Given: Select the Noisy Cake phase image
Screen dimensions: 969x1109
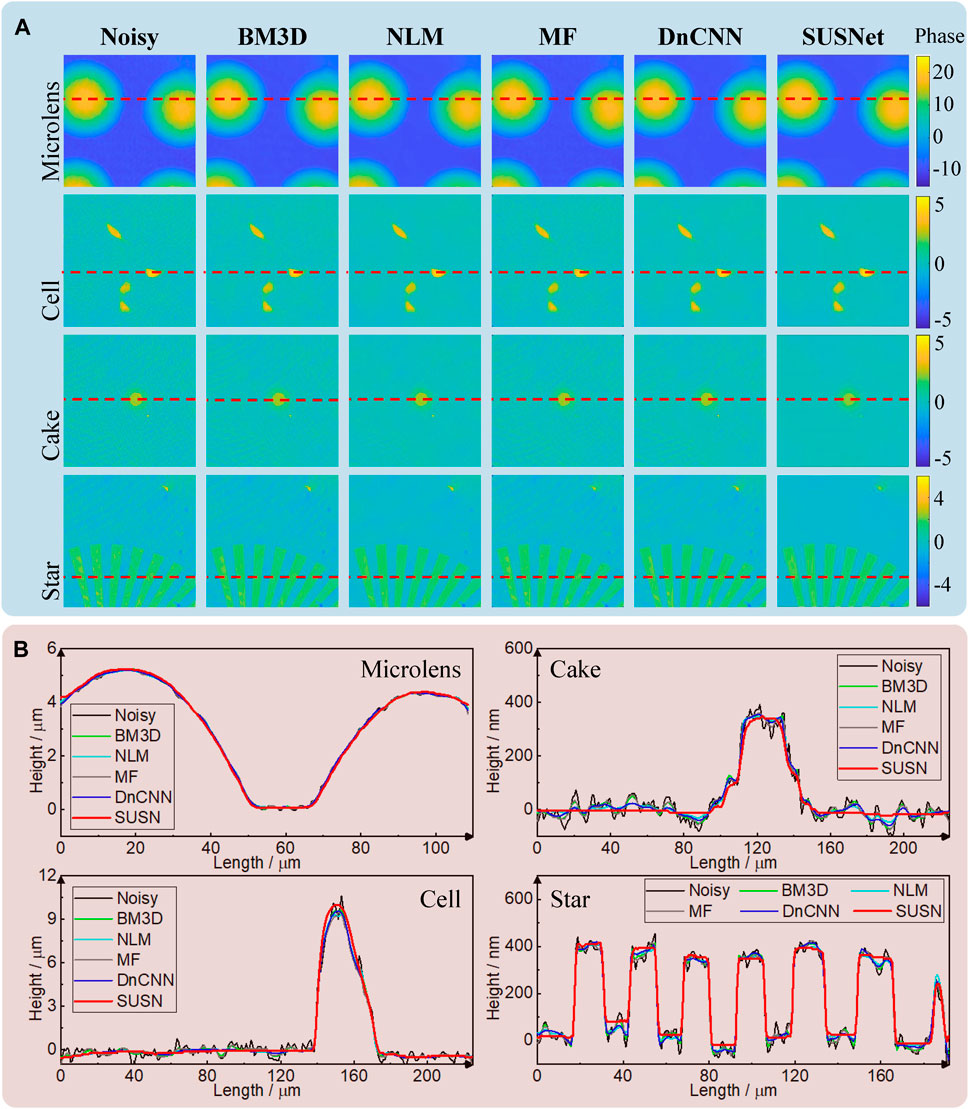Looking at the screenshot, I should [x=129, y=401].
